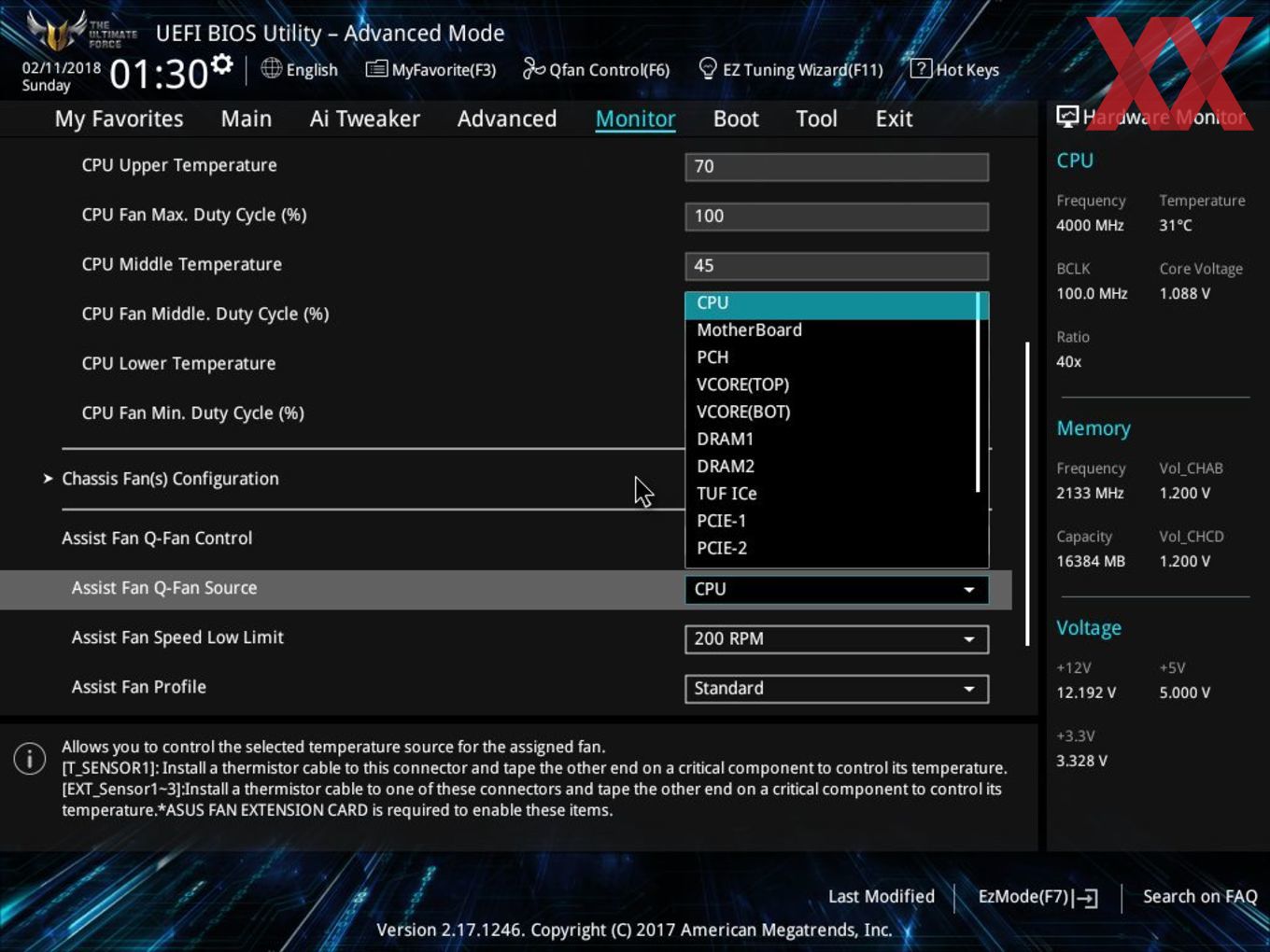This screenshot has width=1270, height=952.
Task: Click the memory Frequency value 2133 MHz
Action: tap(1090, 493)
